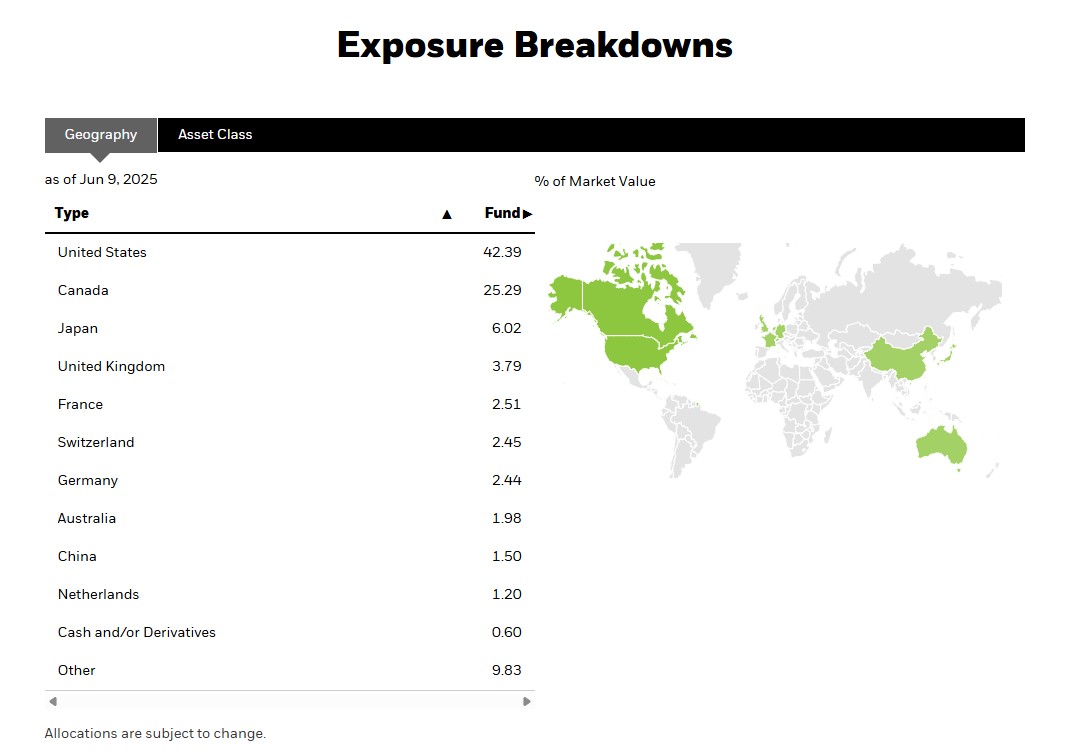Click the horizontal scrollbar track under the table

290,701
